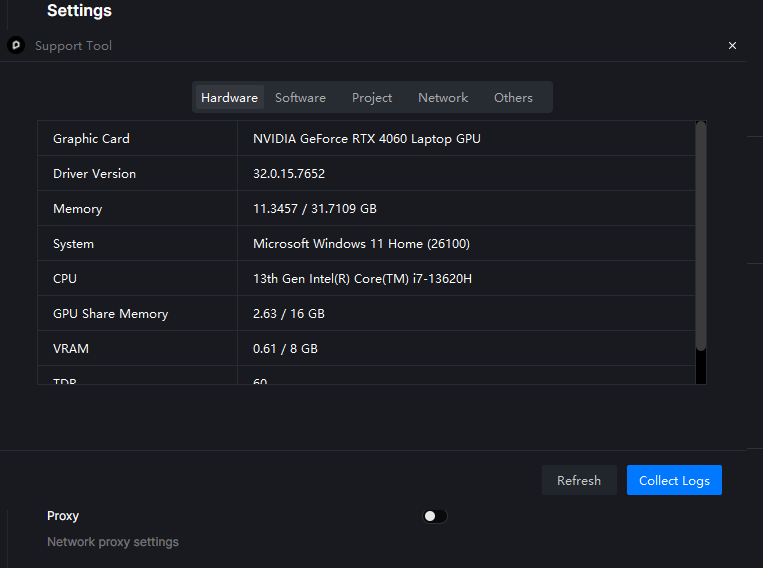Click the Proxy setting label
Screen dimensions: 763x568
click(x=63, y=516)
